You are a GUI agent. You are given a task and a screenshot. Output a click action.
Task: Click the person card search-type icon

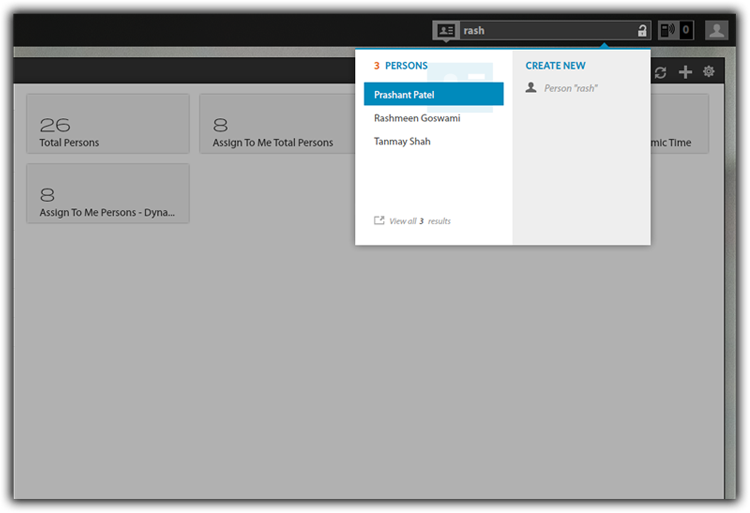[446, 31]
